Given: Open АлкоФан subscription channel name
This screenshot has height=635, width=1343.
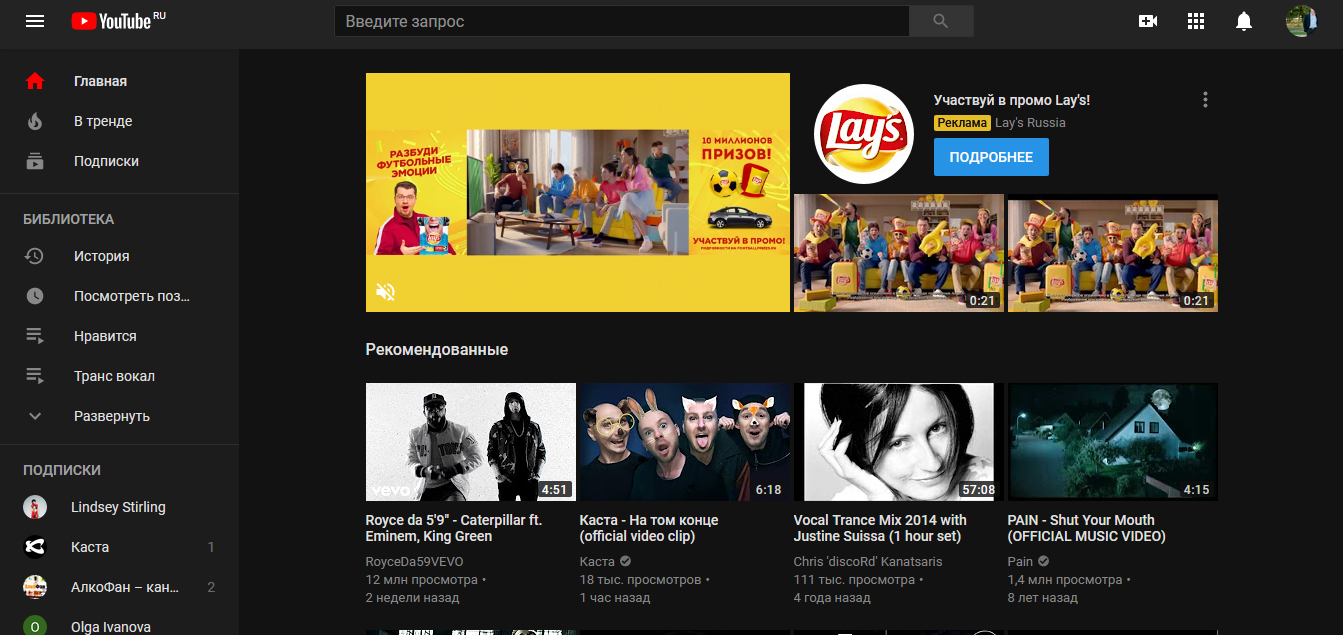Looking at the screenshot, I should tap(124, 587).
